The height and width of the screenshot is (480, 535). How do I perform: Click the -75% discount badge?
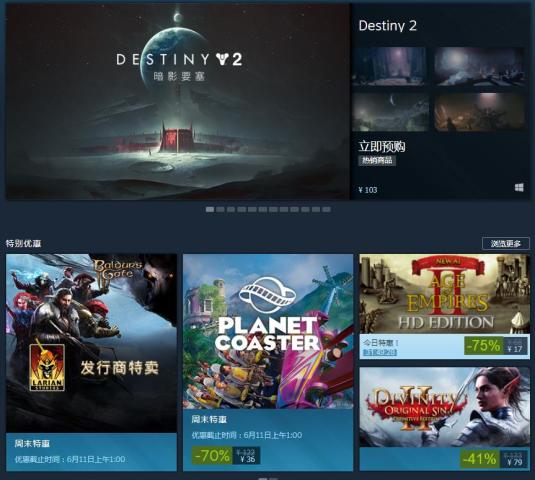pyautogui.click(x=484, y=346)
